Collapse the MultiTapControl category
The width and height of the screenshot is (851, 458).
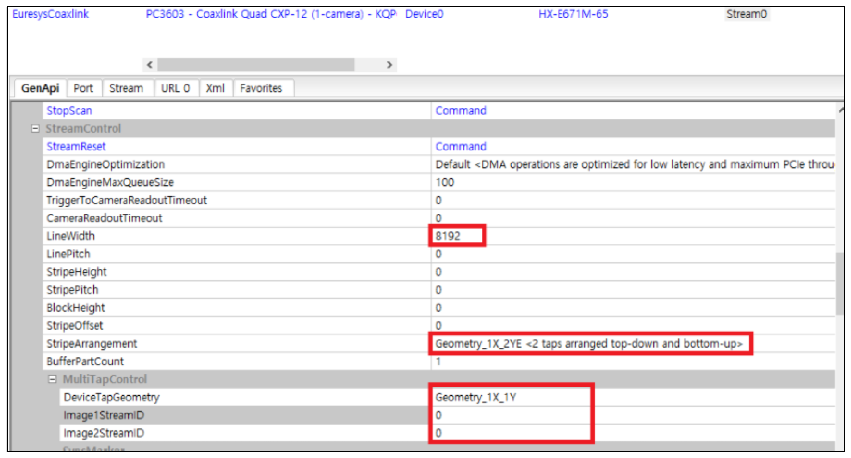click(53, 379)
